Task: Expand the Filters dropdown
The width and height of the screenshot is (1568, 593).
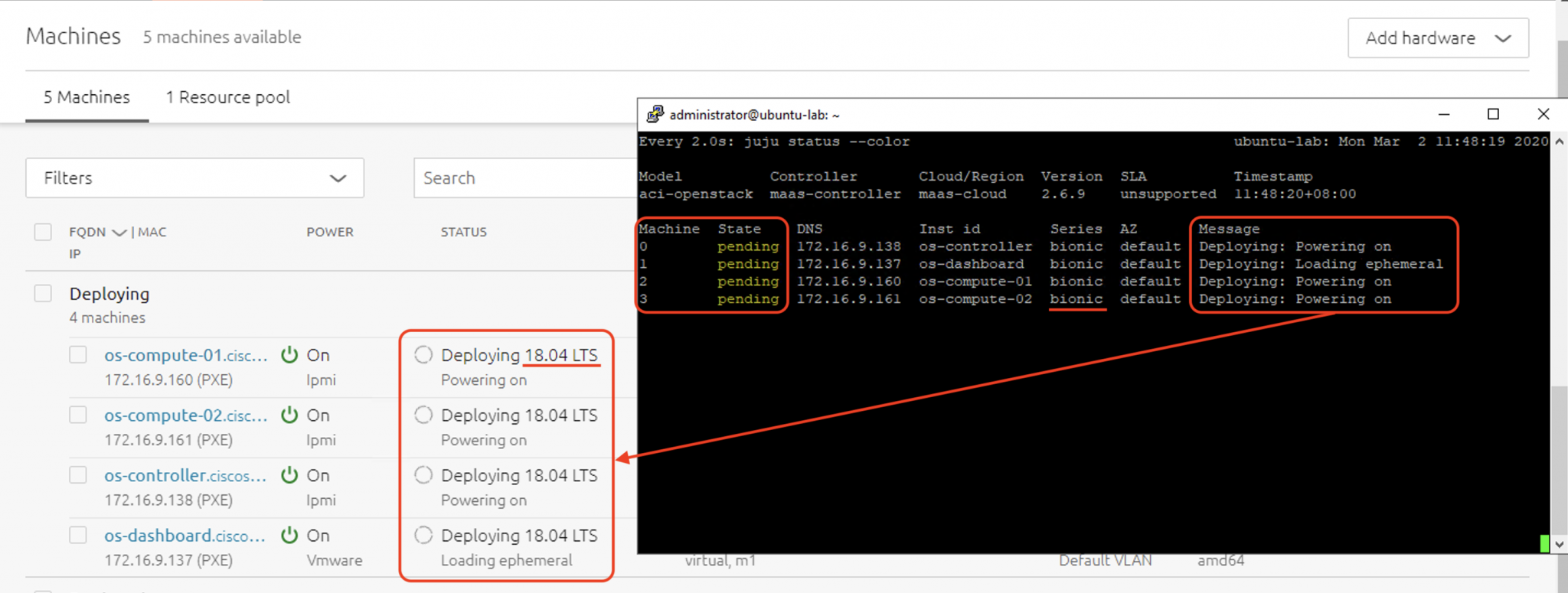Action: click(x=194, y=178)
